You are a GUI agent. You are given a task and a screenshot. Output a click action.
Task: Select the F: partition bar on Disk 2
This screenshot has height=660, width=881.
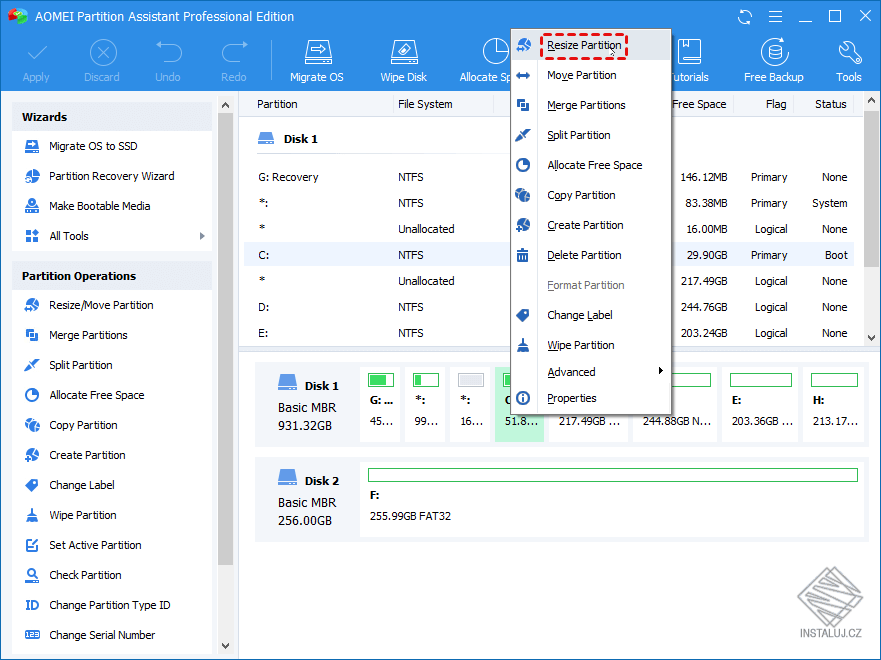(612, 475)
